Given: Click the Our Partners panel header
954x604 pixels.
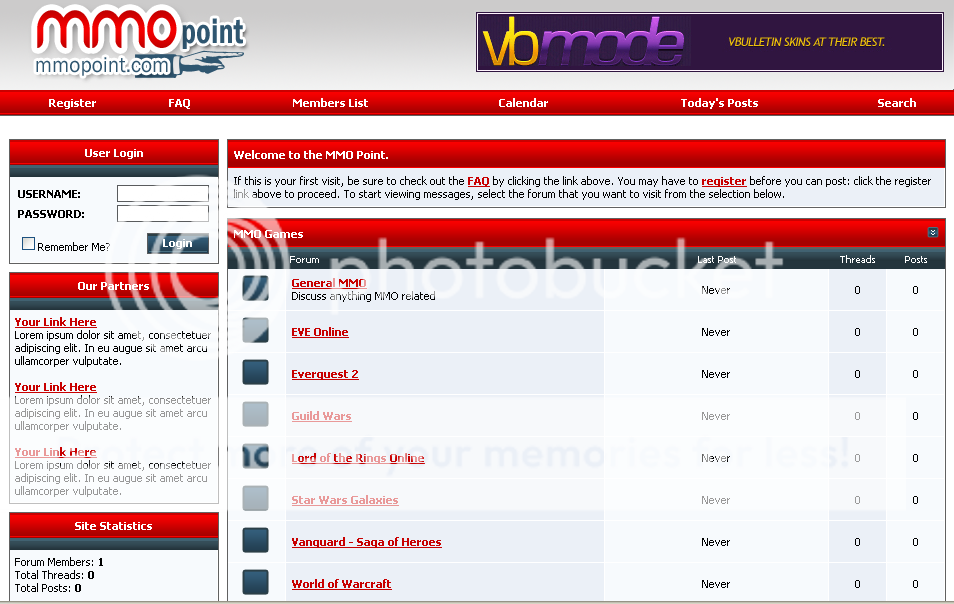Looking at the screenshot, I should pos(114,286).
